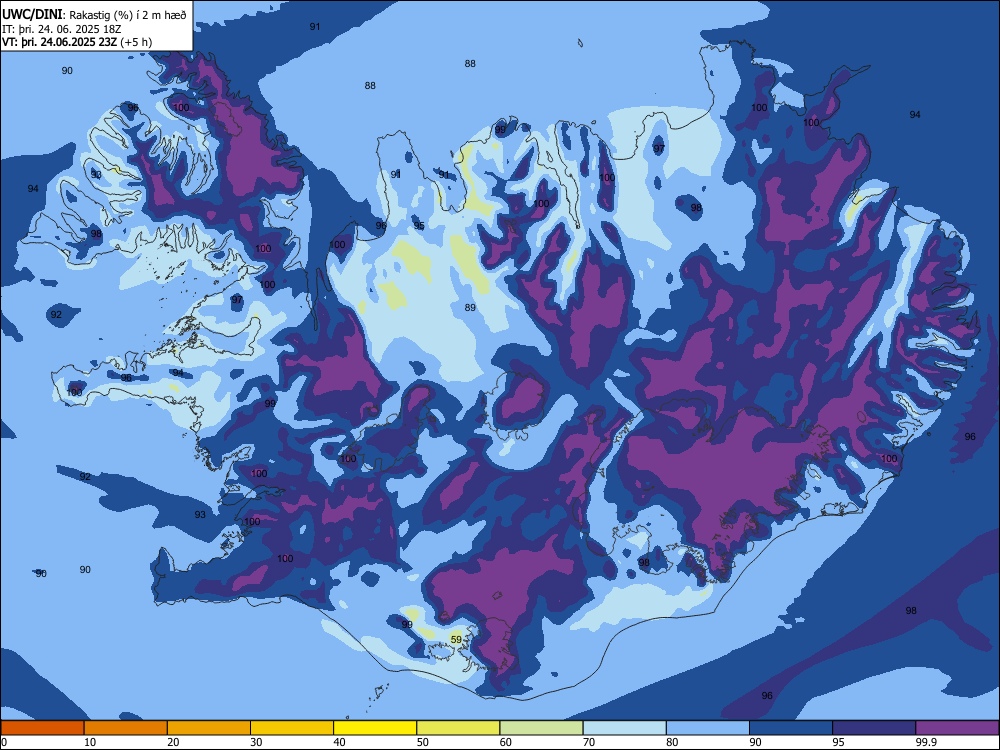Click the legend tick label '99.9'

(925, 742)
